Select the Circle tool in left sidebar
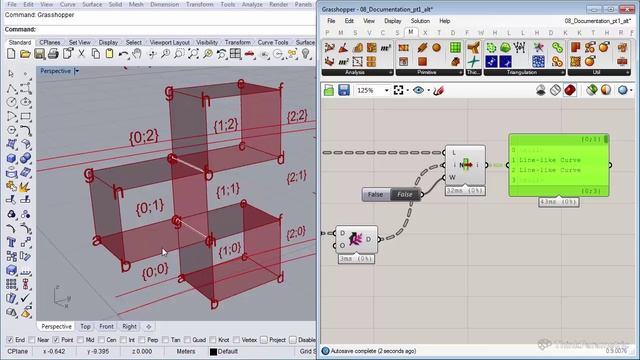 11,102
